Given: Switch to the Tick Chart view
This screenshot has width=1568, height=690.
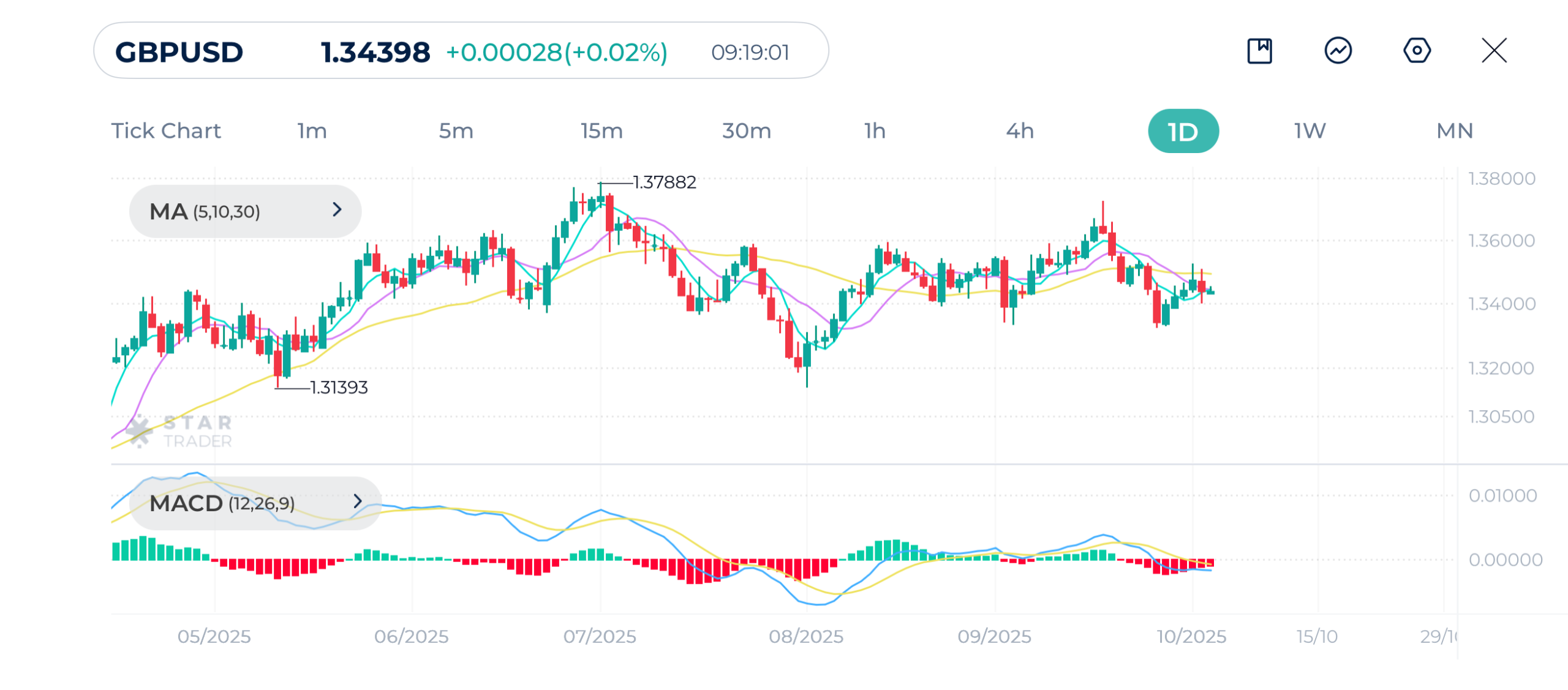Looking at the screenshot, I should click(x=165, y=131).
